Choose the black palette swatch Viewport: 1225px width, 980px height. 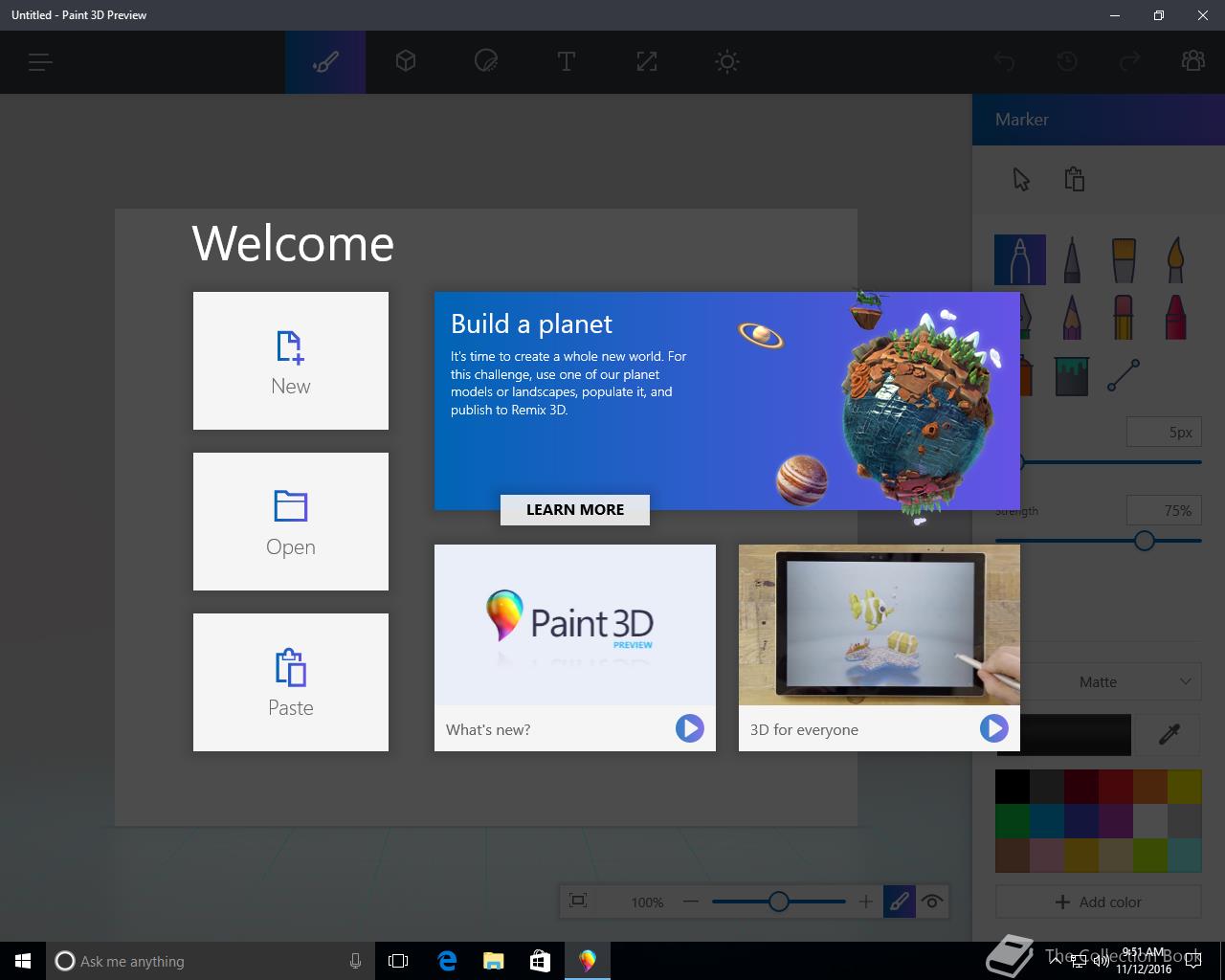click(1013, 787)
